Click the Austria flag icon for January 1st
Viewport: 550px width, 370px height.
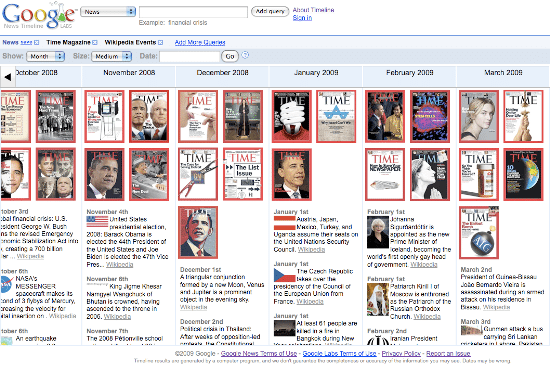(284, 223)
